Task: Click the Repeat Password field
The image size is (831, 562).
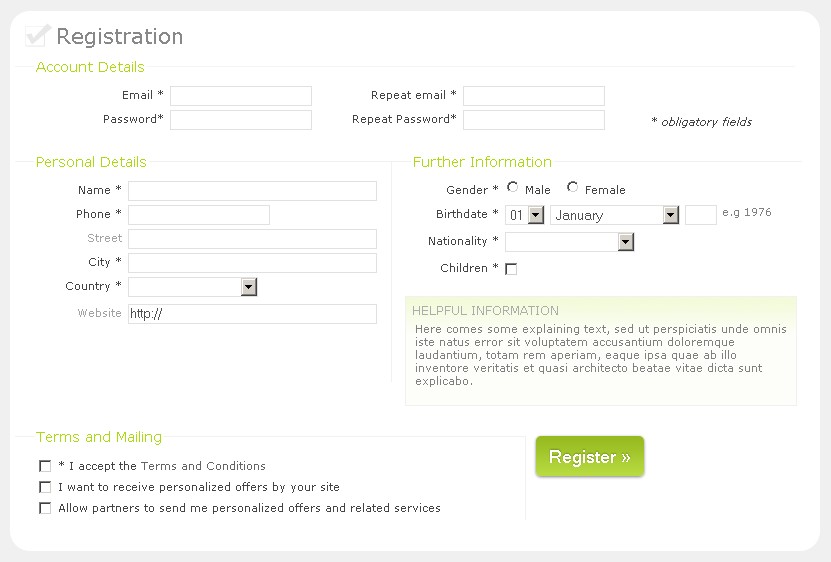Action: [534, 120]
